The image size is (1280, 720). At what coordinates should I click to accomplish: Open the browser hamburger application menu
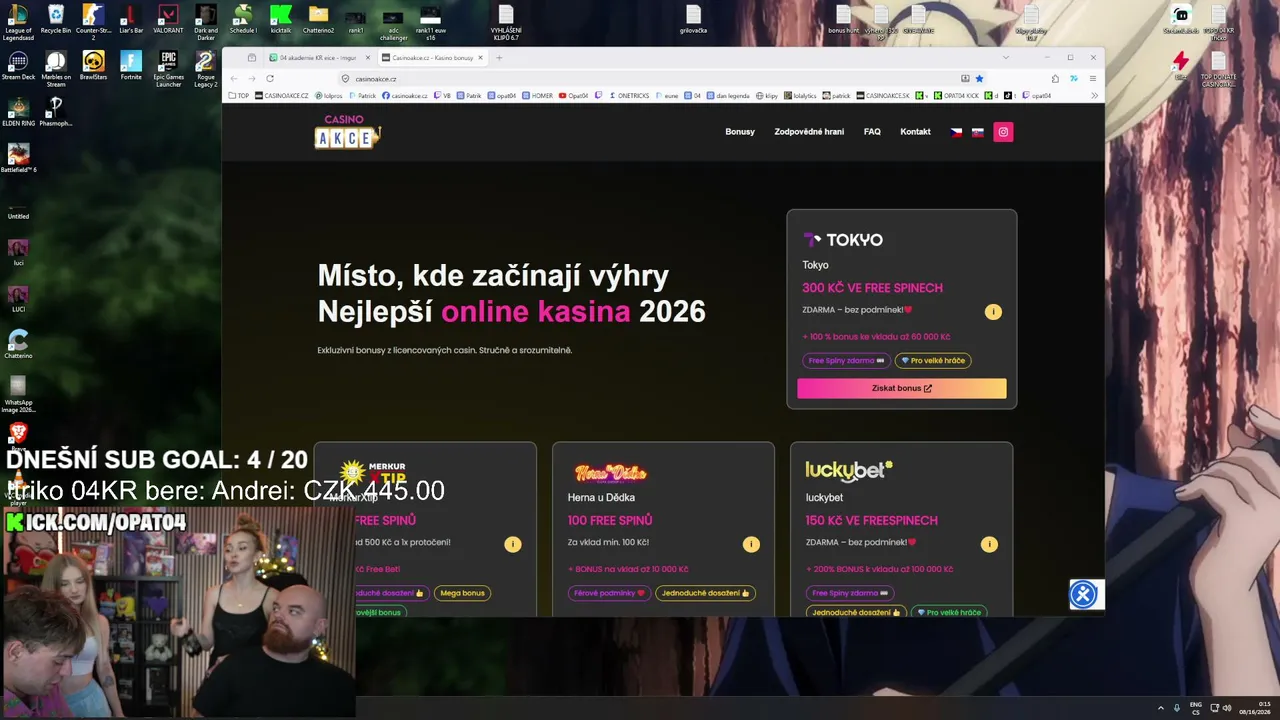point(1093,79)
